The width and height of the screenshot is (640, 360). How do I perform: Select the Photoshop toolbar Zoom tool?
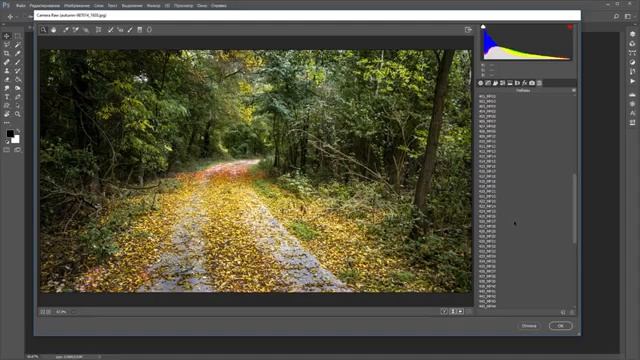click(x=18, y=114)
